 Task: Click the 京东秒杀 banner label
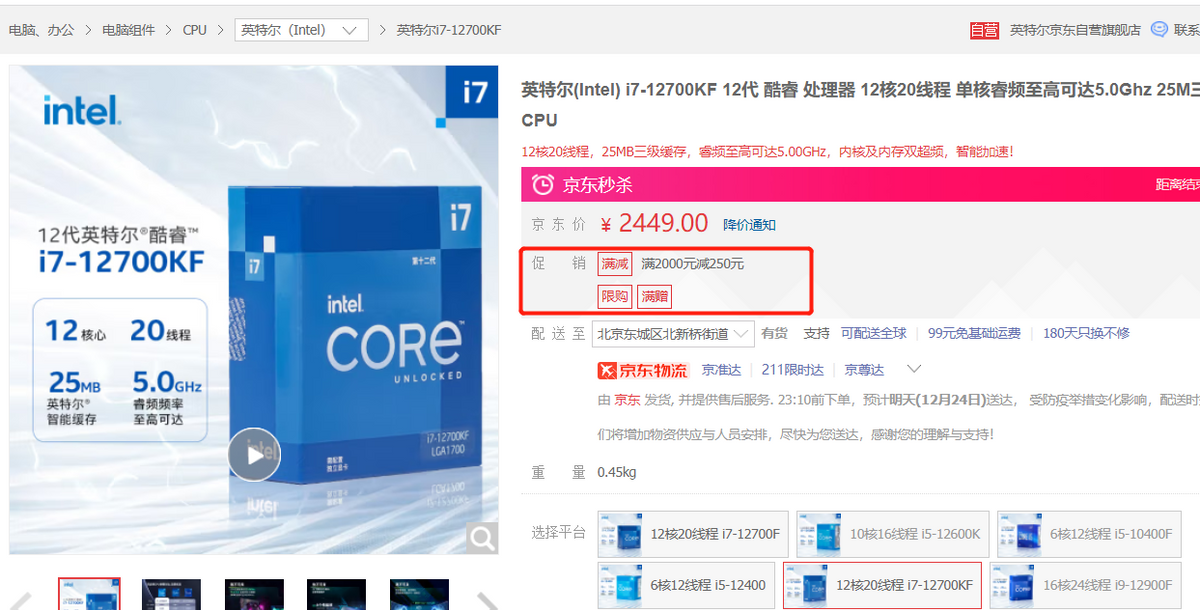598,185
